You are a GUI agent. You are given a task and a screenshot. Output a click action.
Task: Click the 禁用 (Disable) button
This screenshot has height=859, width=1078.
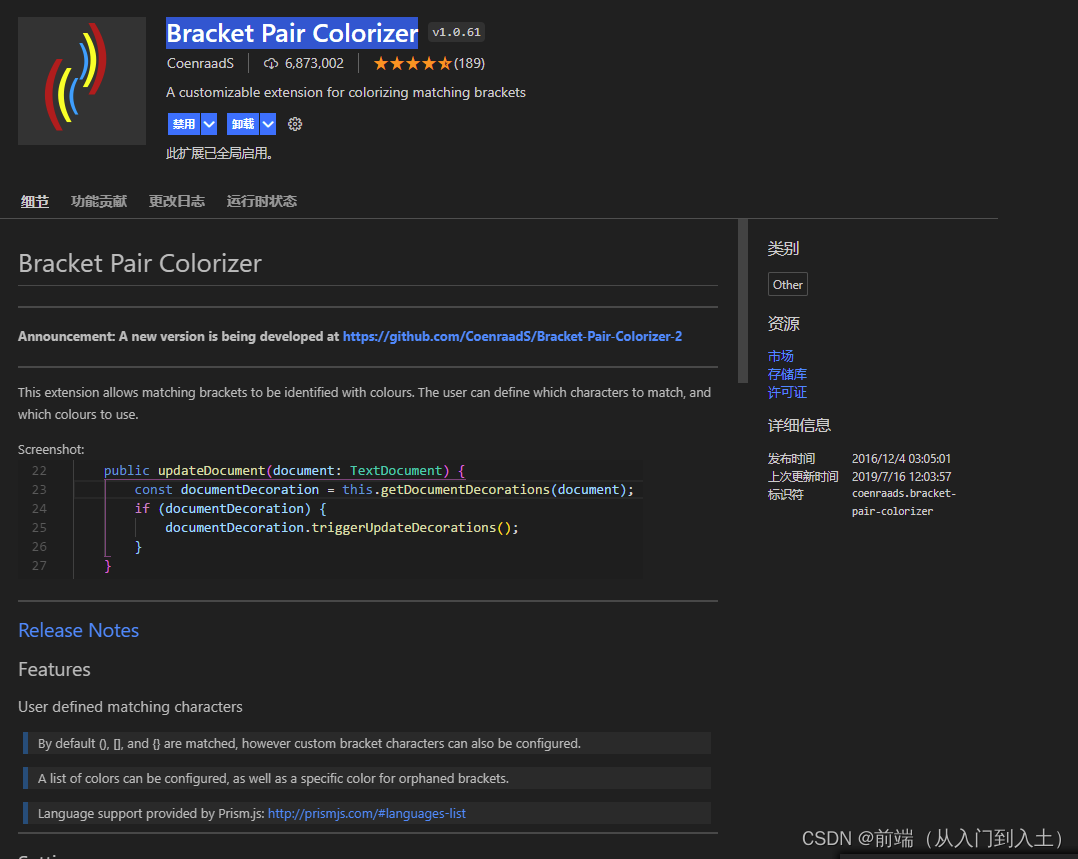pyautogui.click(x=184, y=124)
